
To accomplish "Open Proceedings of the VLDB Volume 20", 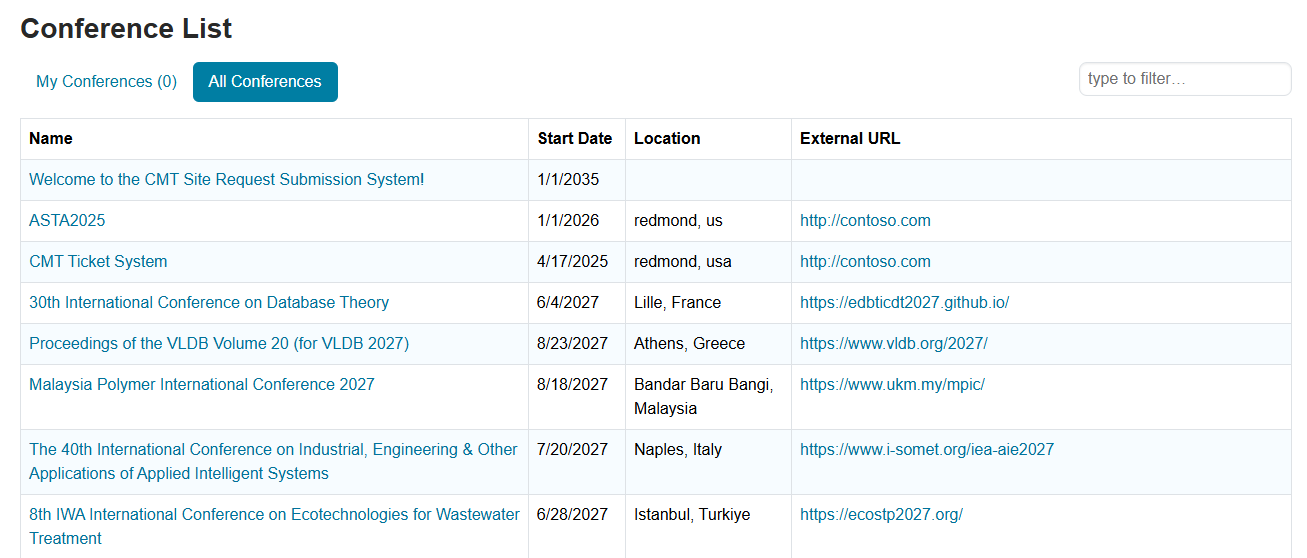I will tap(219, 344).
